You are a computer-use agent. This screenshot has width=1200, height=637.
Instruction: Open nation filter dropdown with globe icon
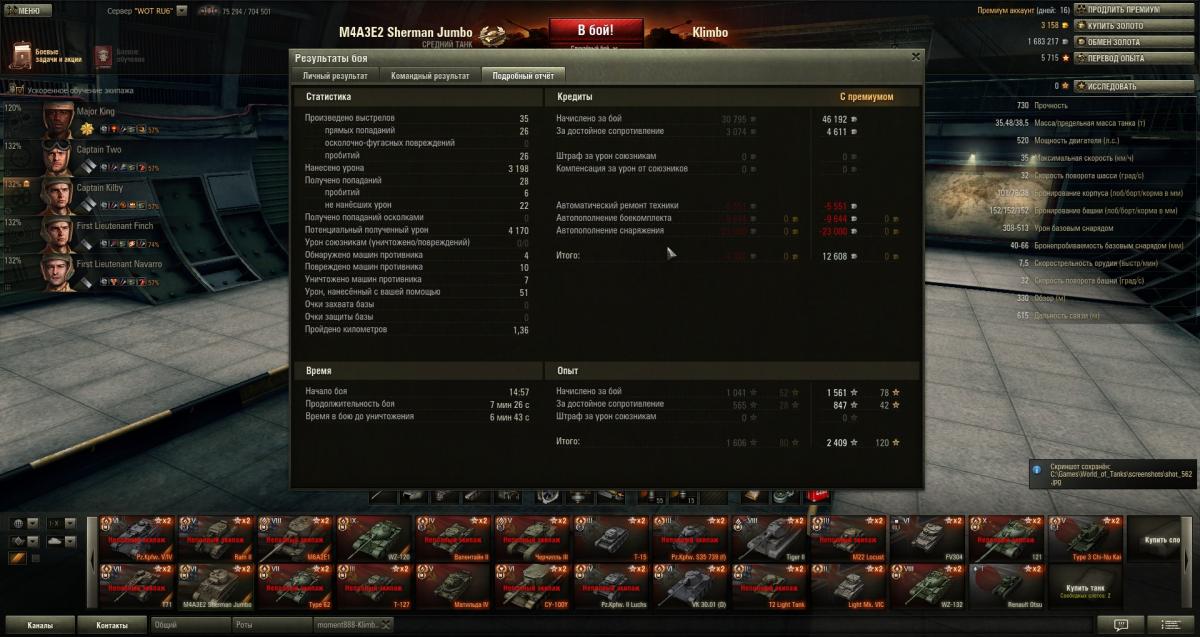coord(23,523)
